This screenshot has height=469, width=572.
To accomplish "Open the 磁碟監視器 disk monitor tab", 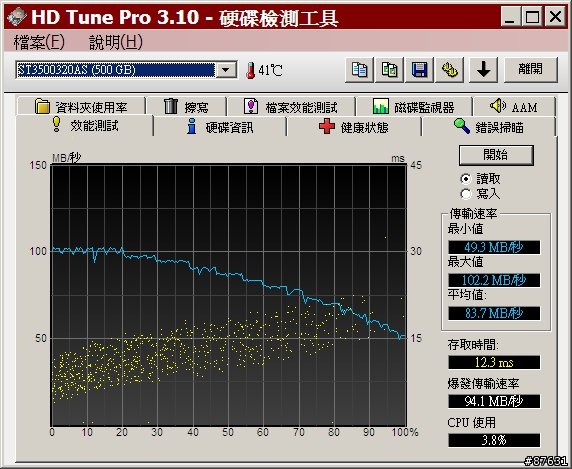I will click(x=414, y=107).
